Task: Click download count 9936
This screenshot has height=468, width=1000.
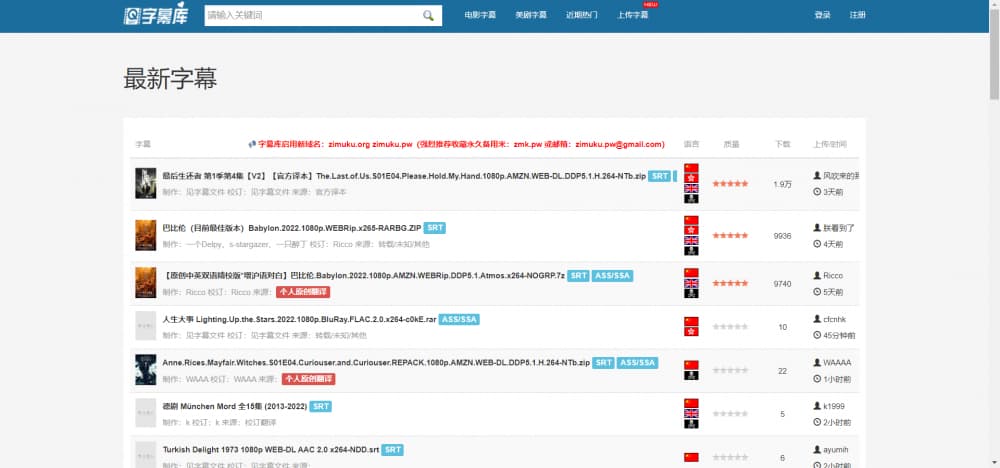Action: 783,236
